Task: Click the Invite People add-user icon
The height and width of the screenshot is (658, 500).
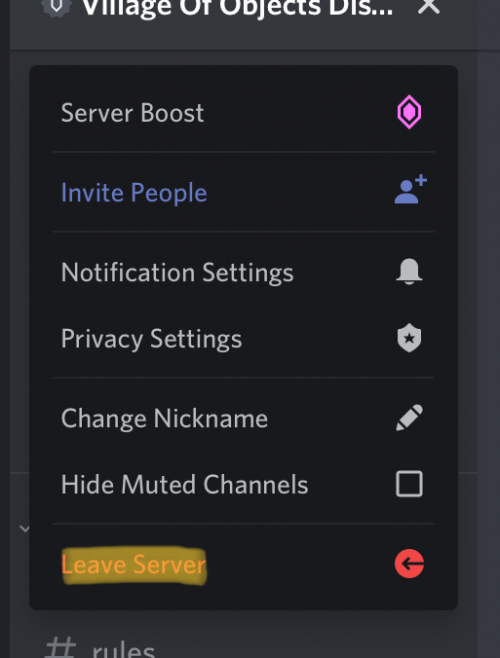Action: (x=410, y=189)
